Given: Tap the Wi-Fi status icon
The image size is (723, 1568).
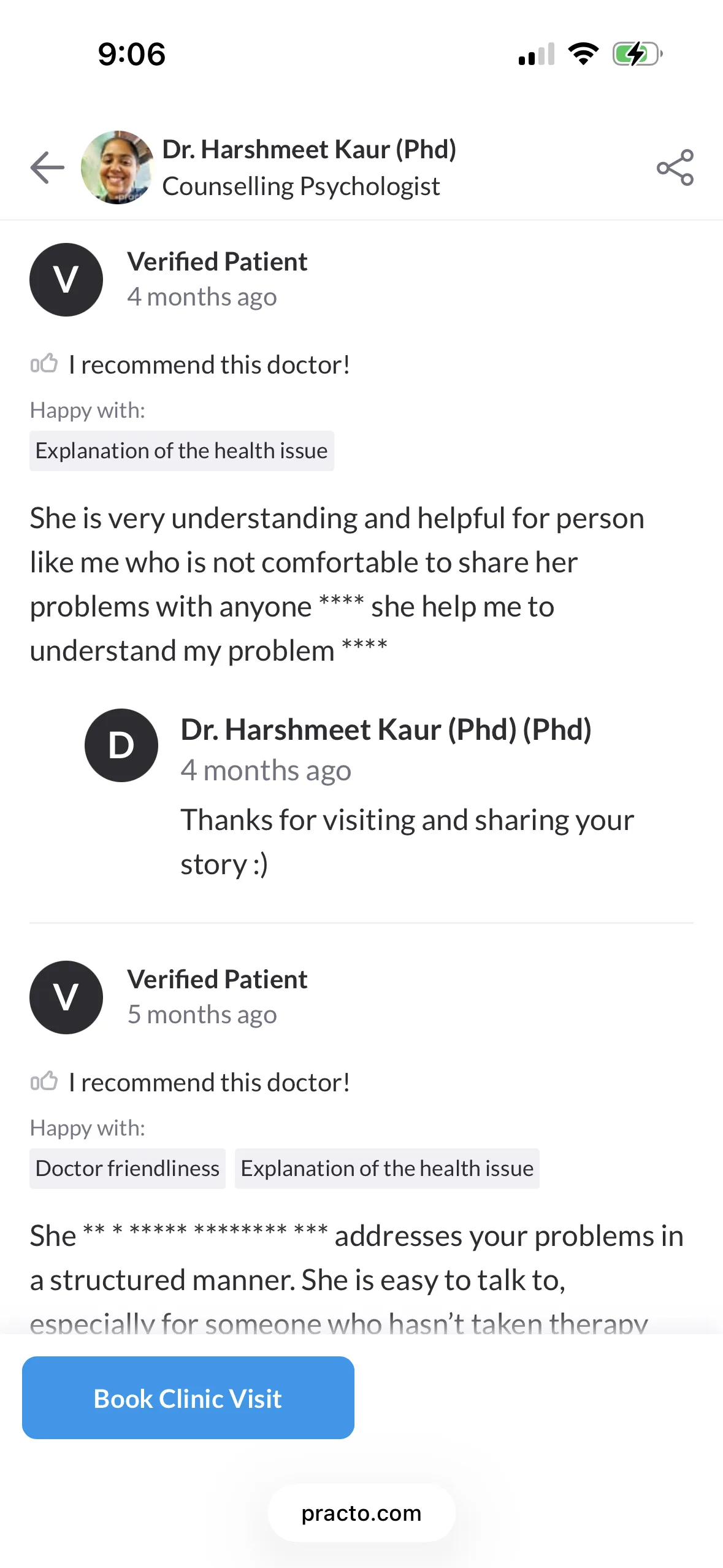Looking at the screenshot, I should click(583, 54).
